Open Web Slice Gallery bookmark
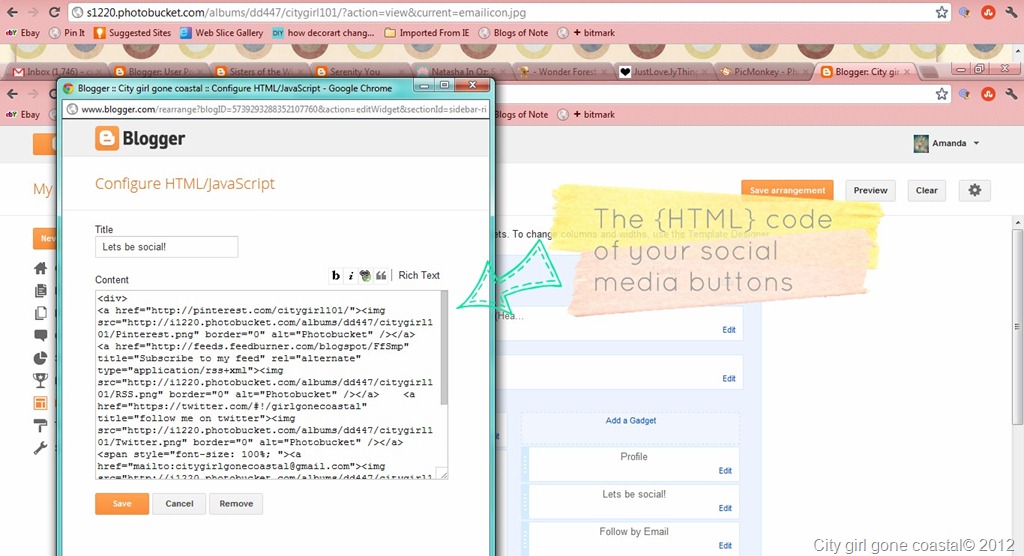 coord(221,33)
